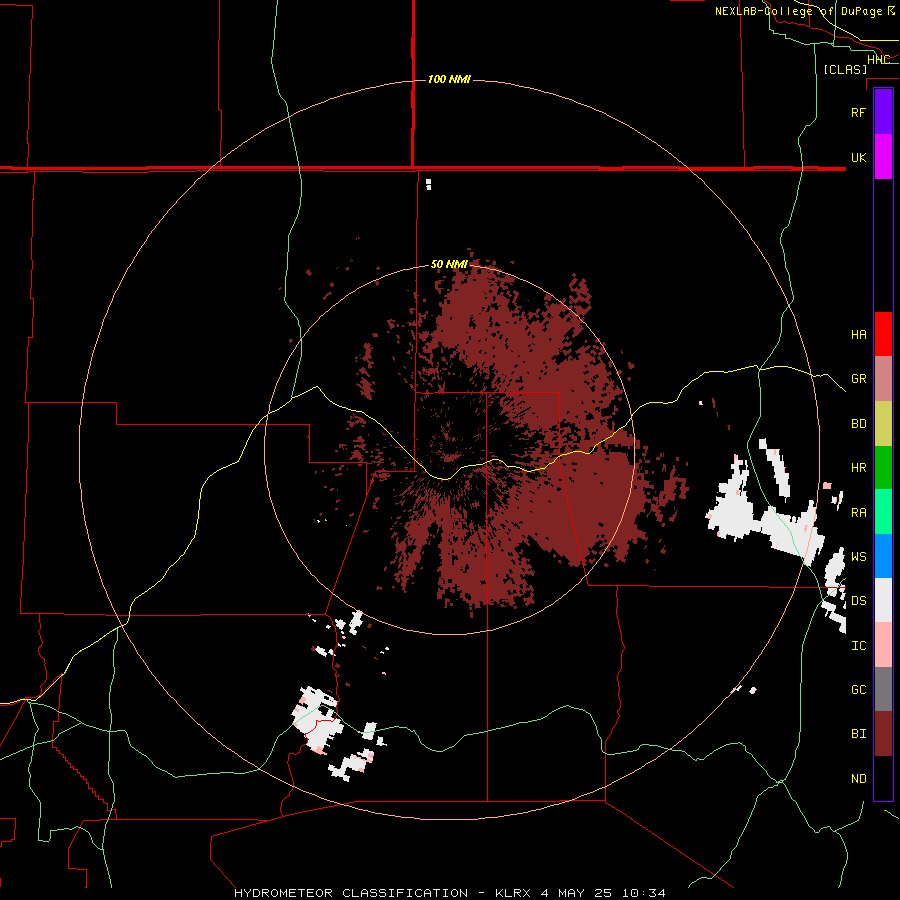Screen dimensions: 900x900
Task: Click the ND black legend swatch
Action: 883,777
